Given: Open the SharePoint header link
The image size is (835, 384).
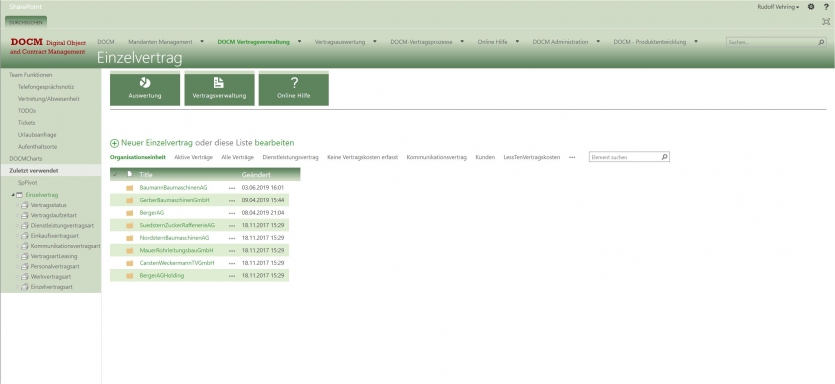Looking at the screenshot, I should pyautogui.click(x=25, y=7).
